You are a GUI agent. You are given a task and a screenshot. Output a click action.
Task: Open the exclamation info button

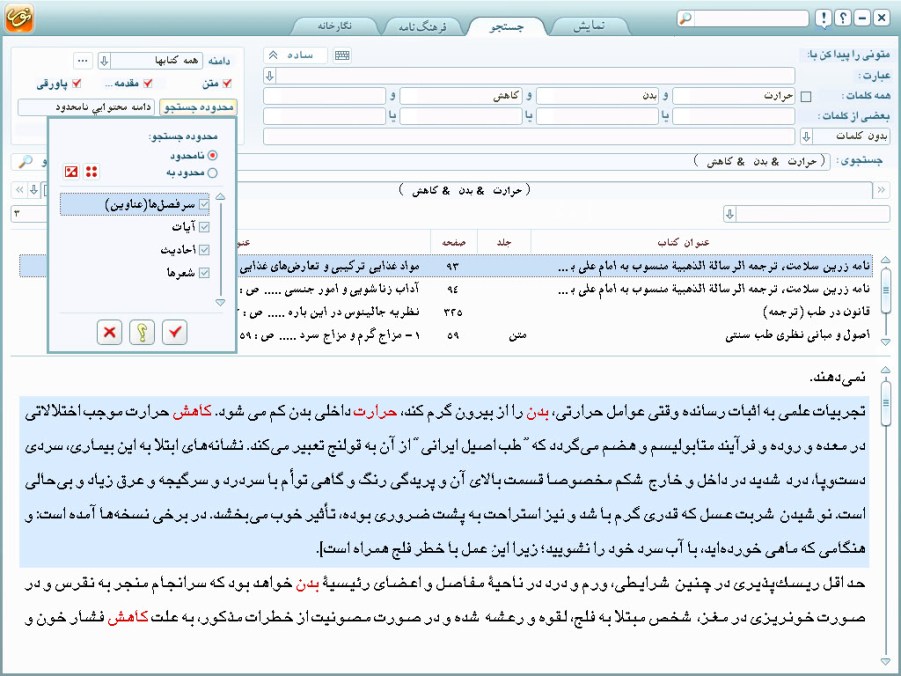(823, 18)
